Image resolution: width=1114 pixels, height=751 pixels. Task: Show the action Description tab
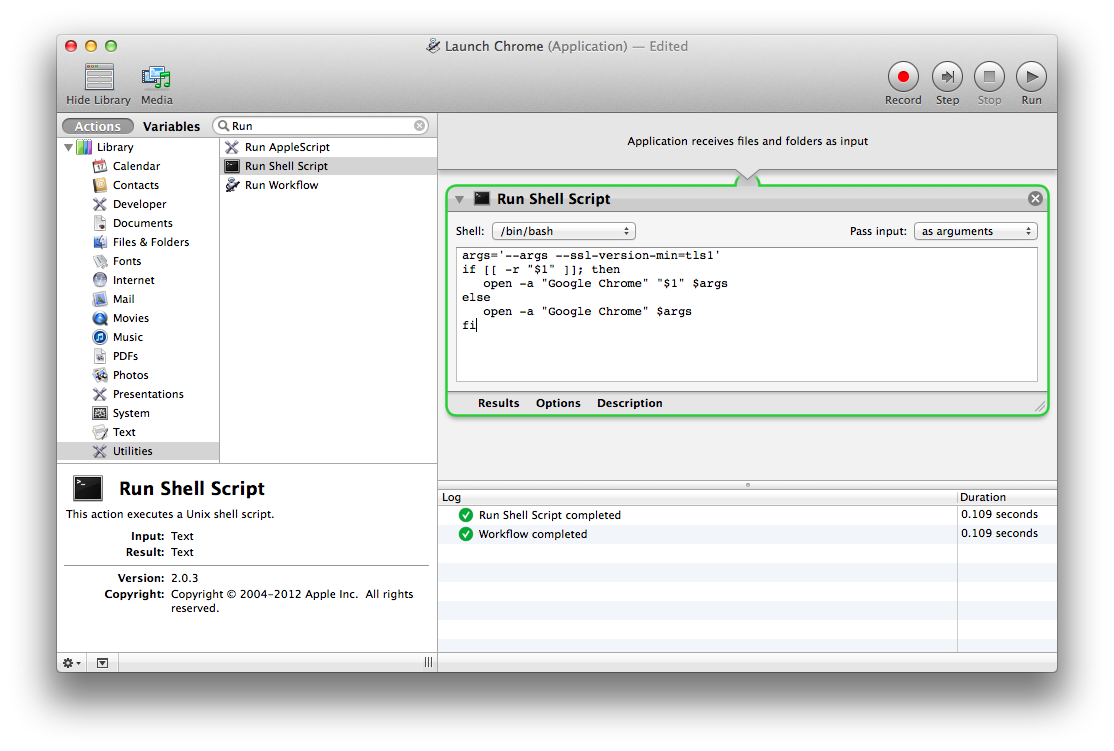point(629,404)
